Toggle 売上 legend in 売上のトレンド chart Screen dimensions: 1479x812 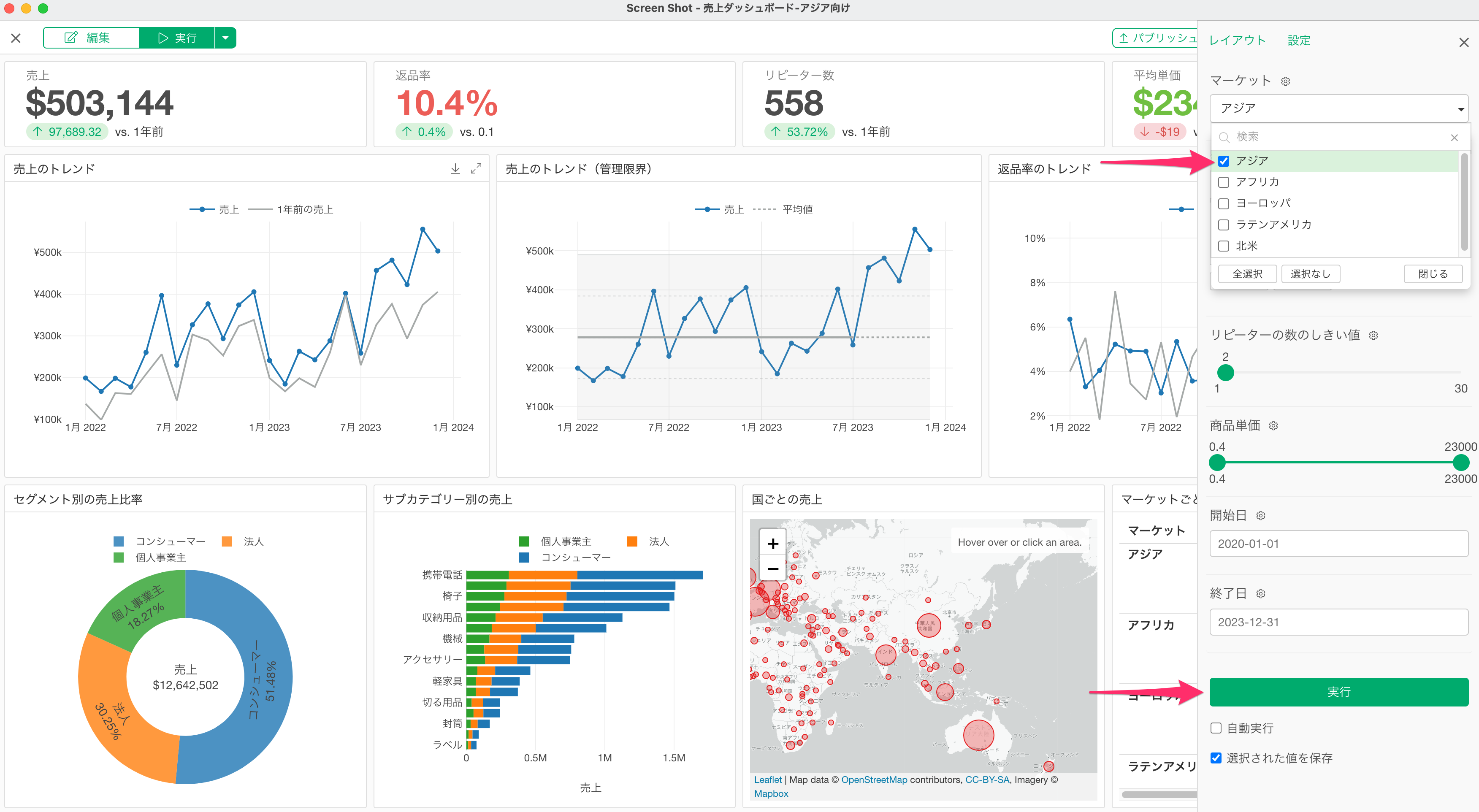(214, 210)
